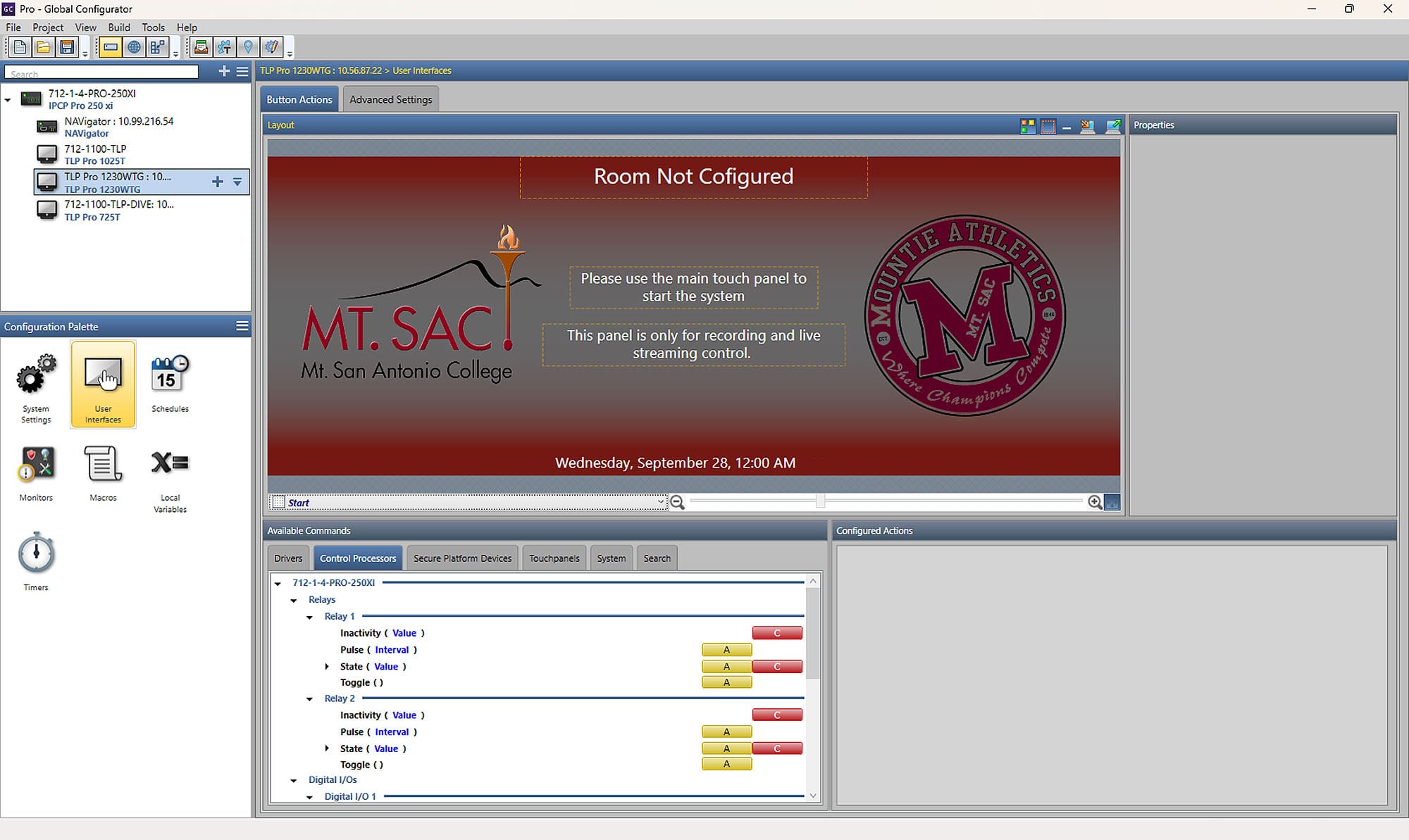This screenshot has height=840, width=1409.
Task: Click the Save floppy disk icon
Action: 67,48
